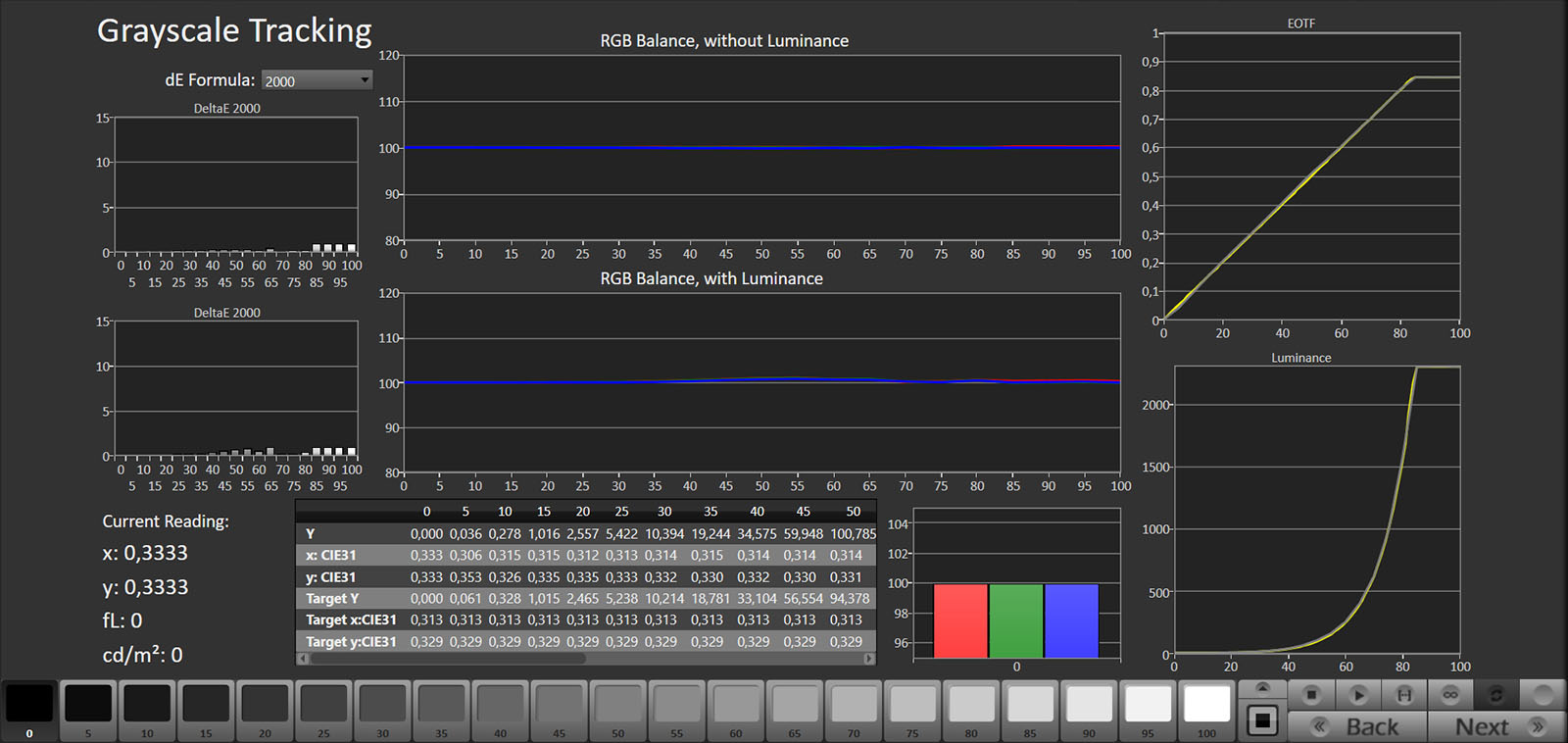Select the 0 percent black swatch
1568x743 pixels.
pyautogui.click(x=29, y=705)
